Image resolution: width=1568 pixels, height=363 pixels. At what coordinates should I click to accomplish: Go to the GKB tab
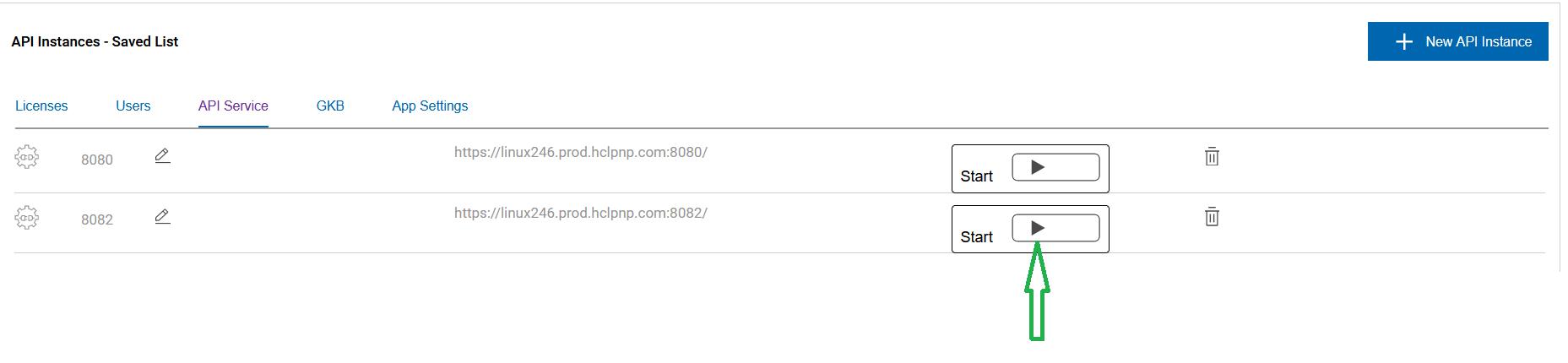(x=330, y=106)
